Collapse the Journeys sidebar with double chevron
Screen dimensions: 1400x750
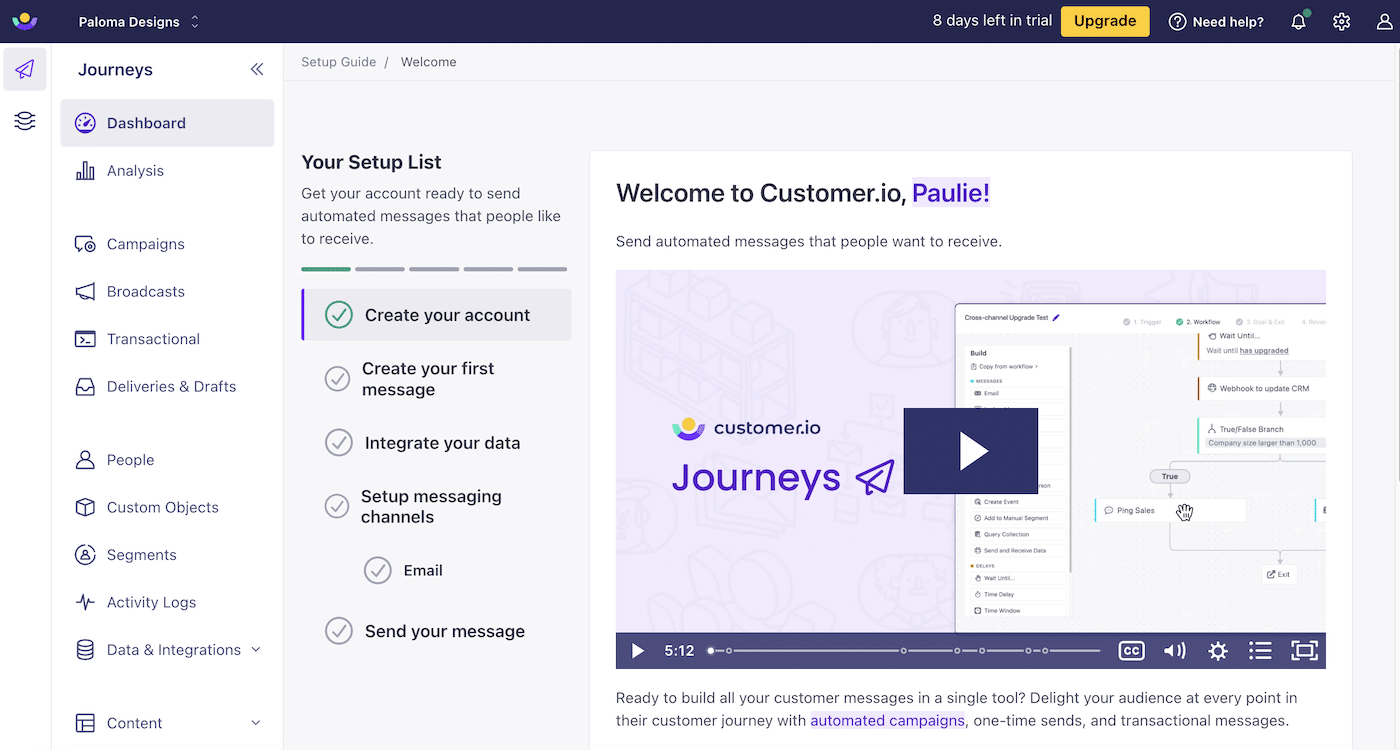(x=257, y=69)
